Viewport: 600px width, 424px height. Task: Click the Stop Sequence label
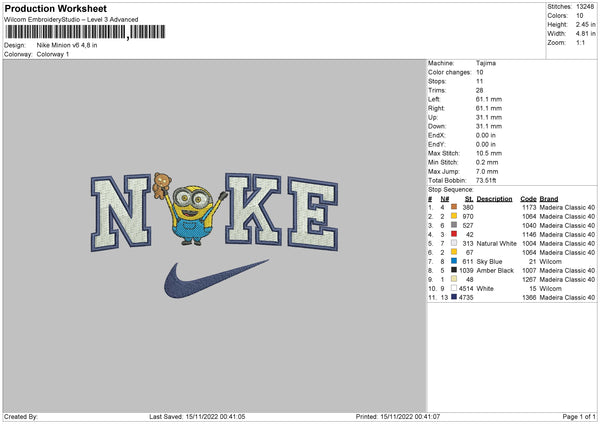(x=451, y=190)
